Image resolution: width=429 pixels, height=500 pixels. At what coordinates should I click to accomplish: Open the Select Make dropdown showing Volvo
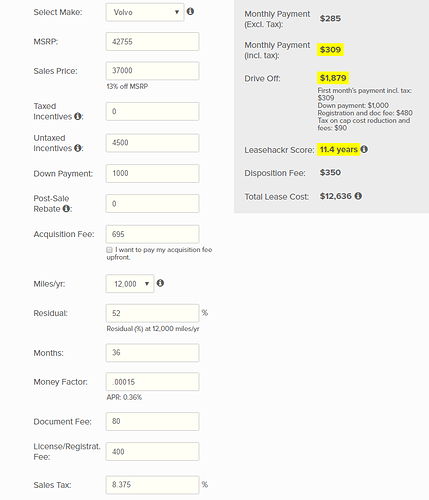pyautogui.click(x=145, y=12)
